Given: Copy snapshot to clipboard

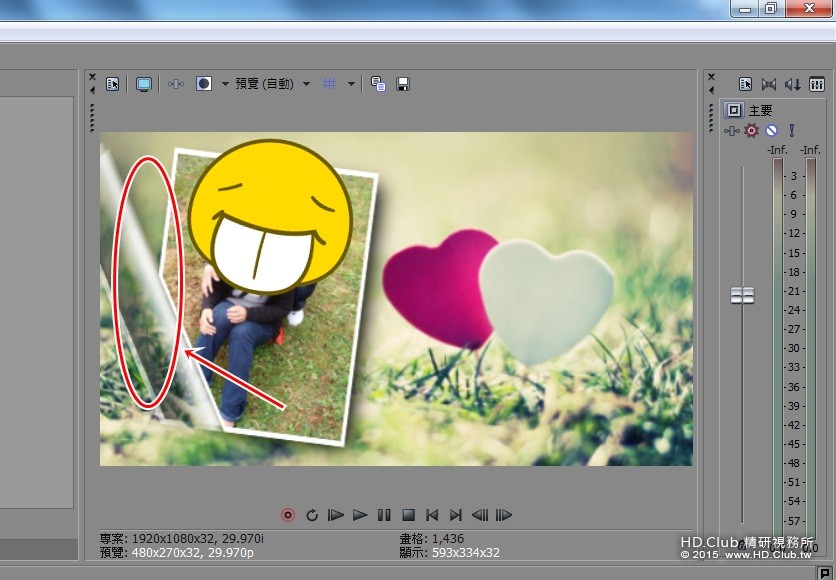Looking at the screenshot, I should point(378,84).
